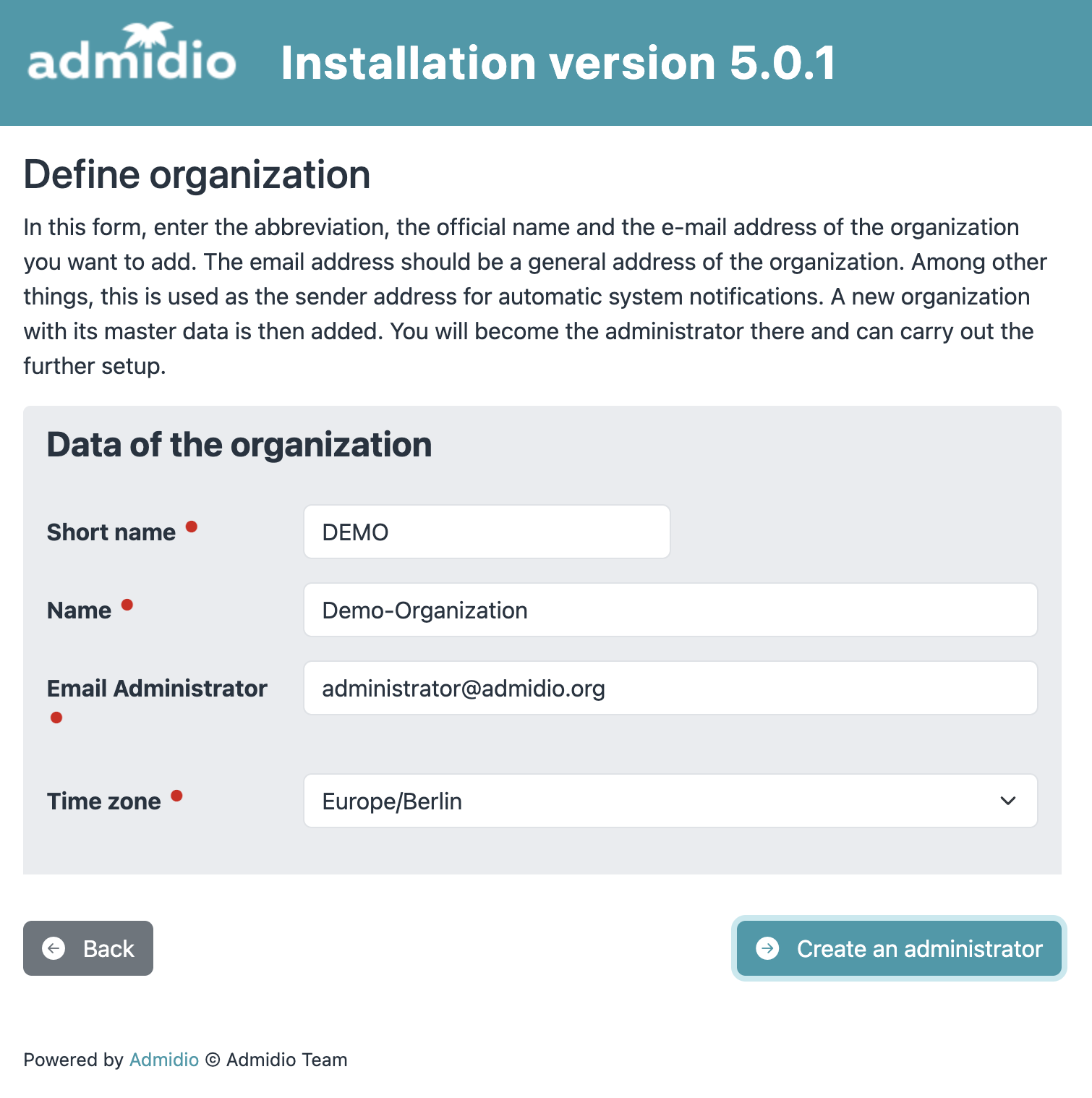Screen dimensions: 1092x1098
Task: Open the Europe/Berlin time zone selector
Action: tap(651, 801)
